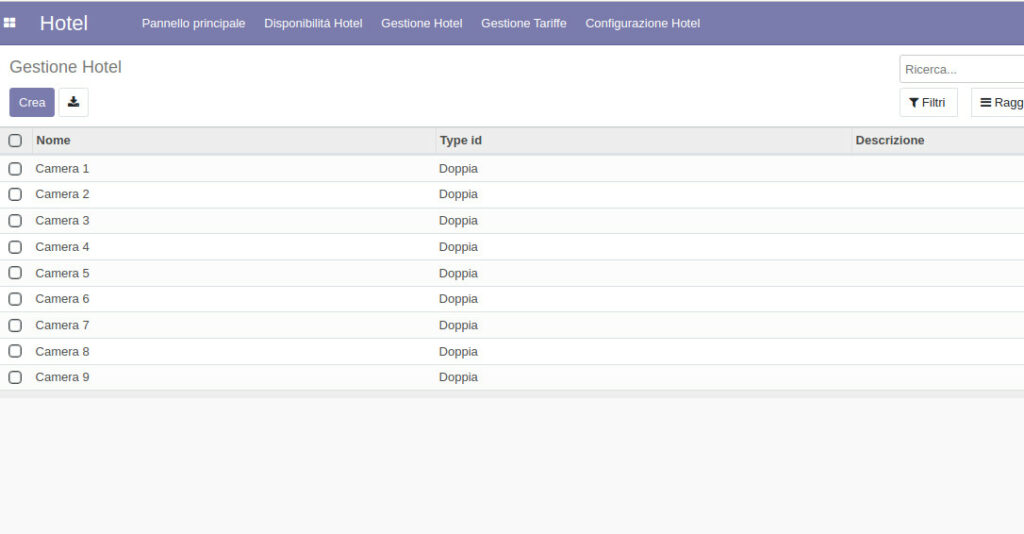Click the Filtri funnel filter button
The height and width of the screenshot is (534, 1024).
point(928,102)
